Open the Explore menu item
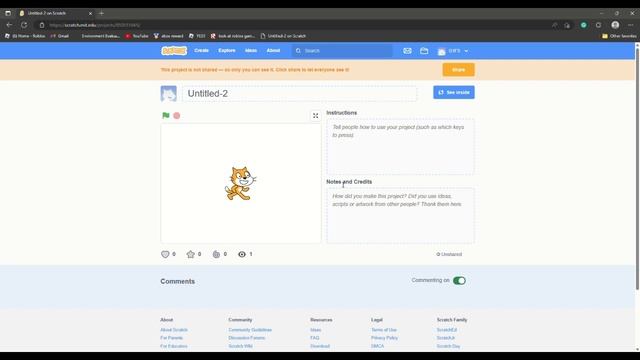The image size is (640, 360). (227, 51)
